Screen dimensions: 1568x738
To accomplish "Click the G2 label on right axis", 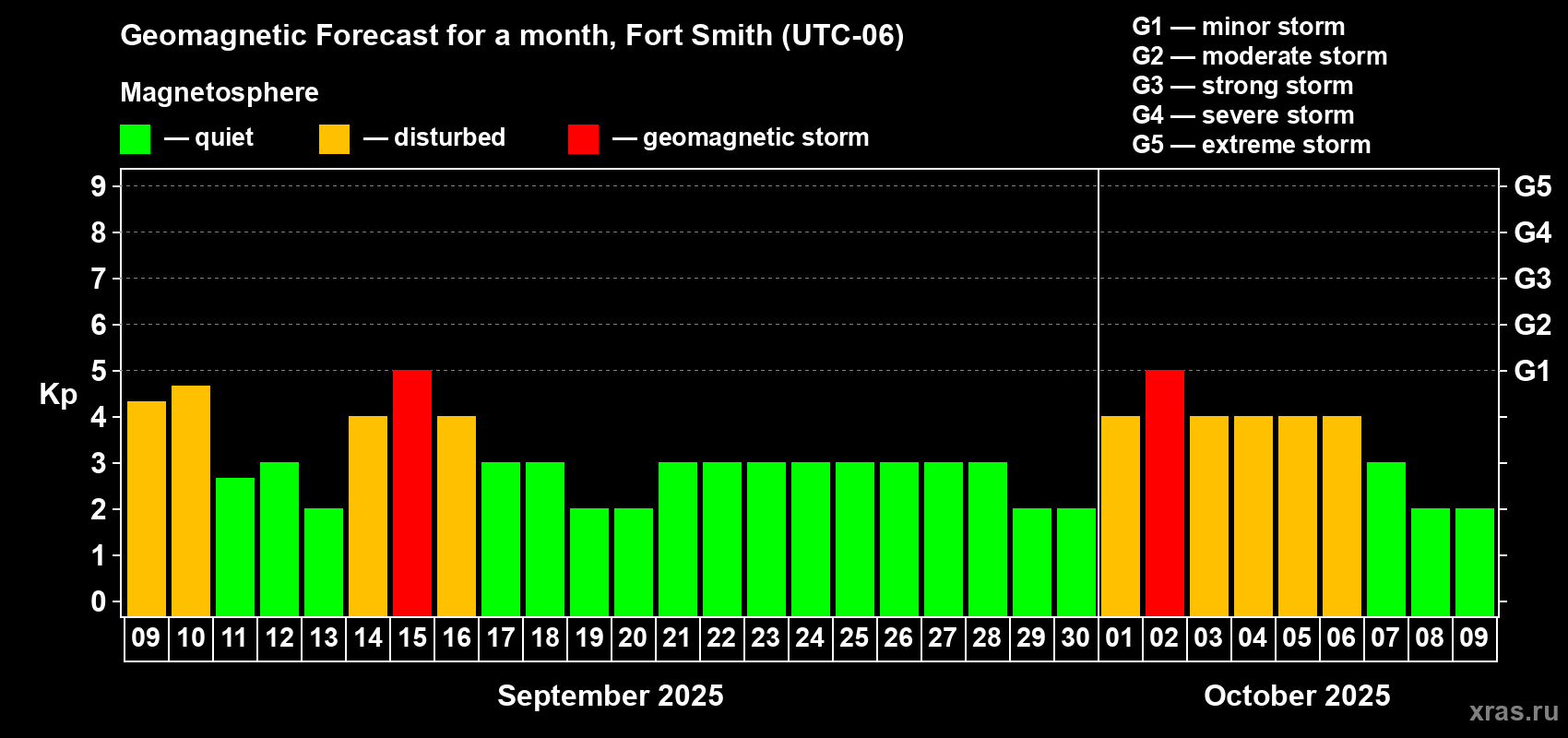I will click(x=1532, y=325).
